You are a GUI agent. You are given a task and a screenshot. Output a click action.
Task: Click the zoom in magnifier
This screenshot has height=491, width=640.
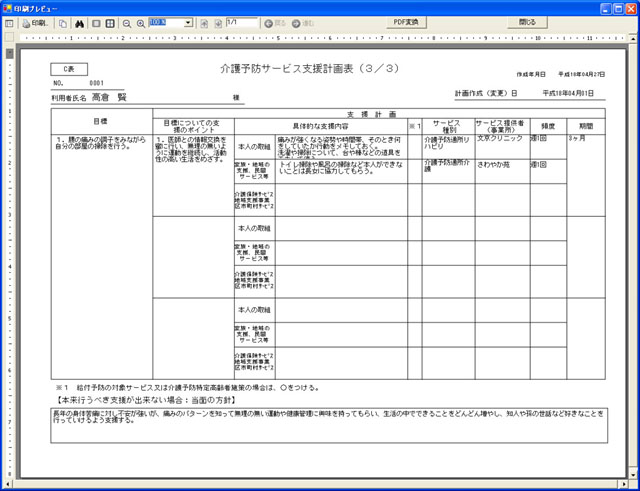point(141,22)
